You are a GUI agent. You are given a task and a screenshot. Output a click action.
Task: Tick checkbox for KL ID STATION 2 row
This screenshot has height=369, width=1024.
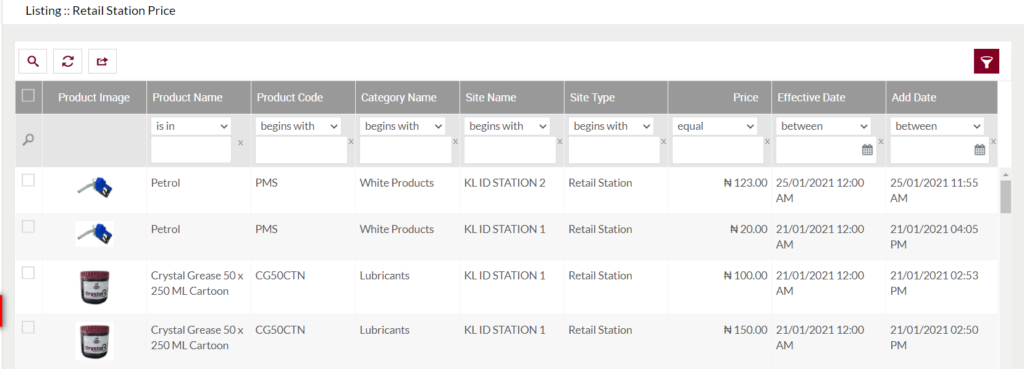point(28,181)
